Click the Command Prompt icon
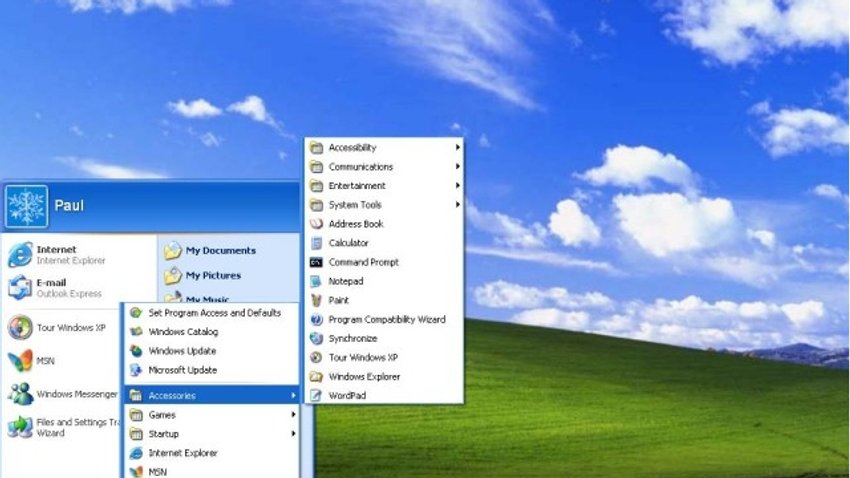This screenshot has height=478, width=850. [x=316, y=262]
